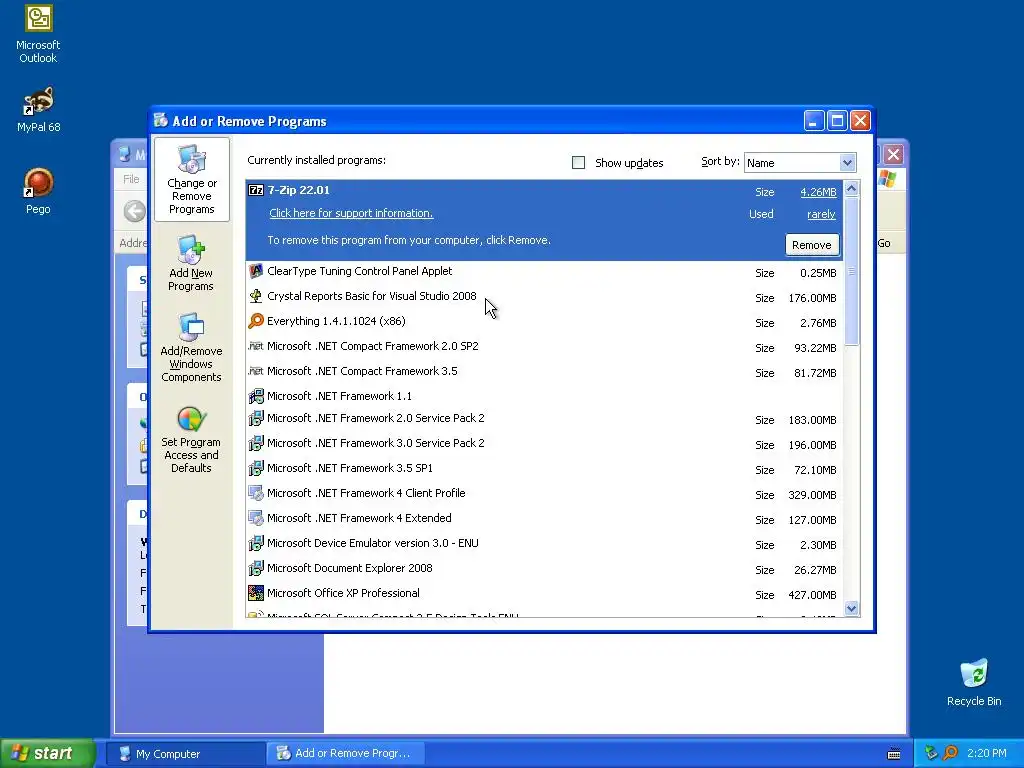
Task: Open the Start menu
Action: pos(47,753)
